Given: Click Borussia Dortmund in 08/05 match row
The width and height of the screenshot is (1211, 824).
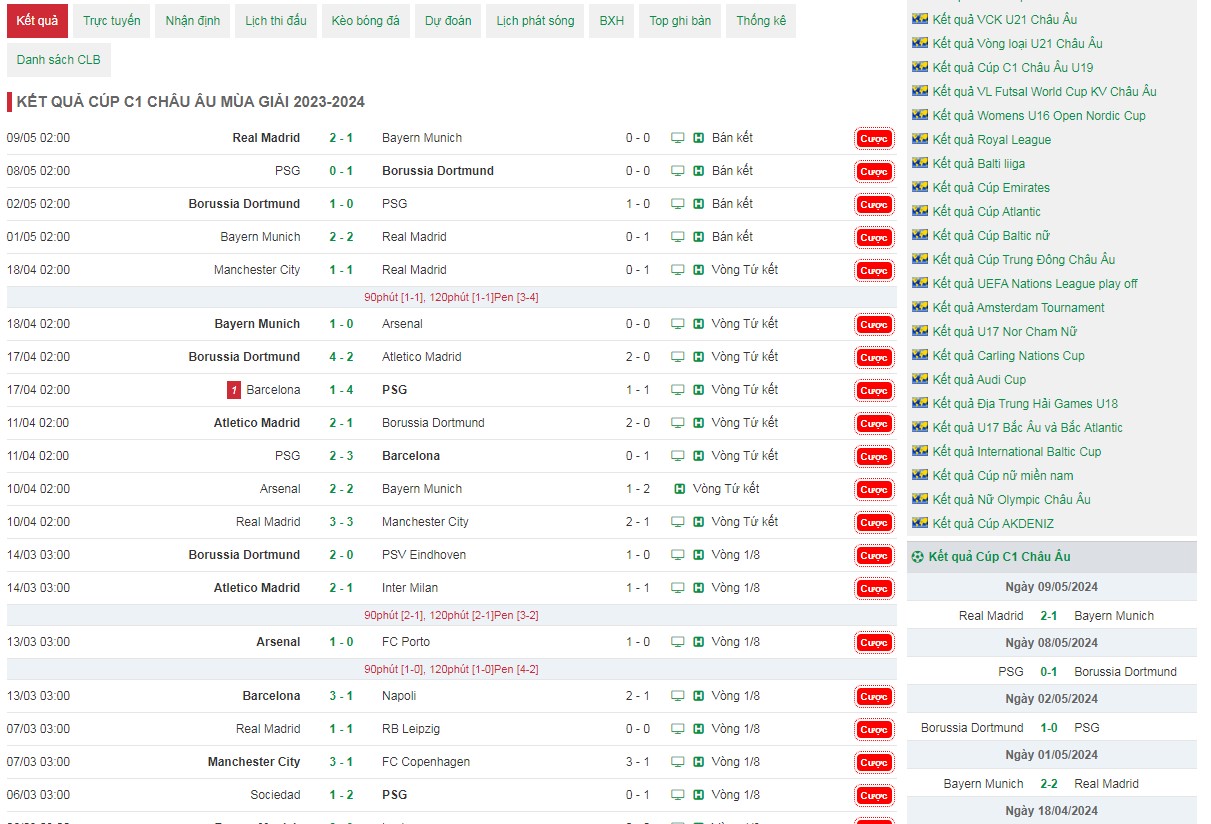Looking at the screenshot, I should point(438,171).
